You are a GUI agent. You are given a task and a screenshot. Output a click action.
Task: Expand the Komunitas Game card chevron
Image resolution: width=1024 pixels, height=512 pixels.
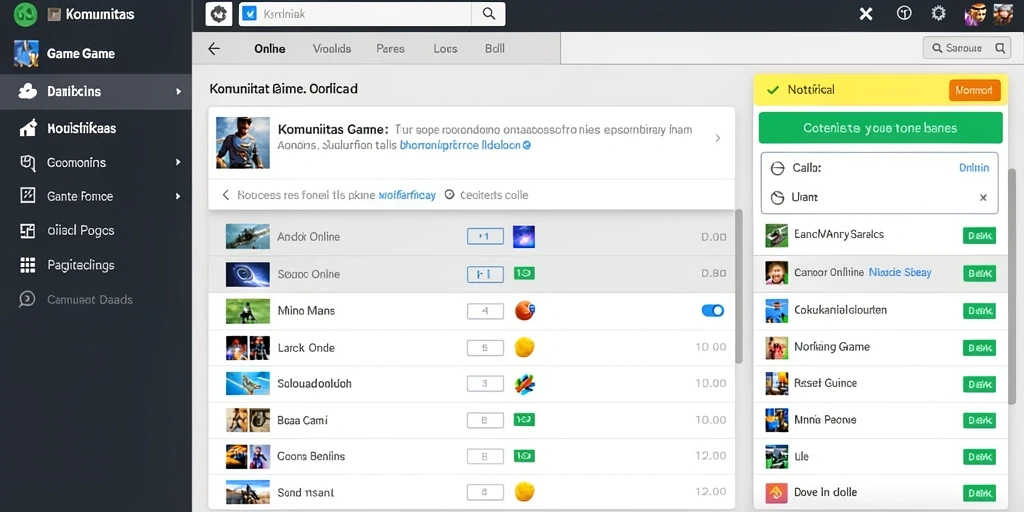point(718,138)
